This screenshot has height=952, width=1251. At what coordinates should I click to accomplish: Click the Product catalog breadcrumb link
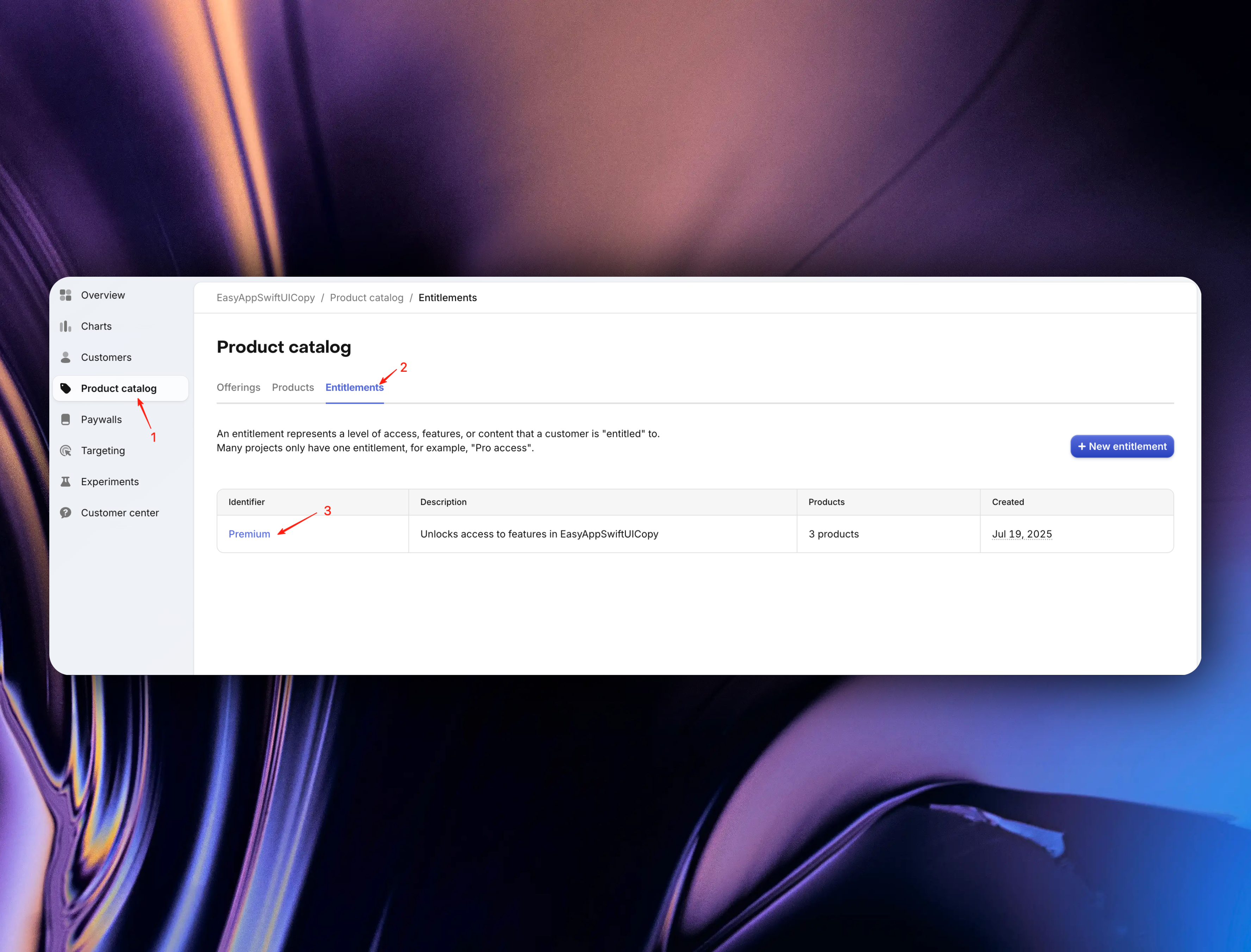tap(367, 298)
